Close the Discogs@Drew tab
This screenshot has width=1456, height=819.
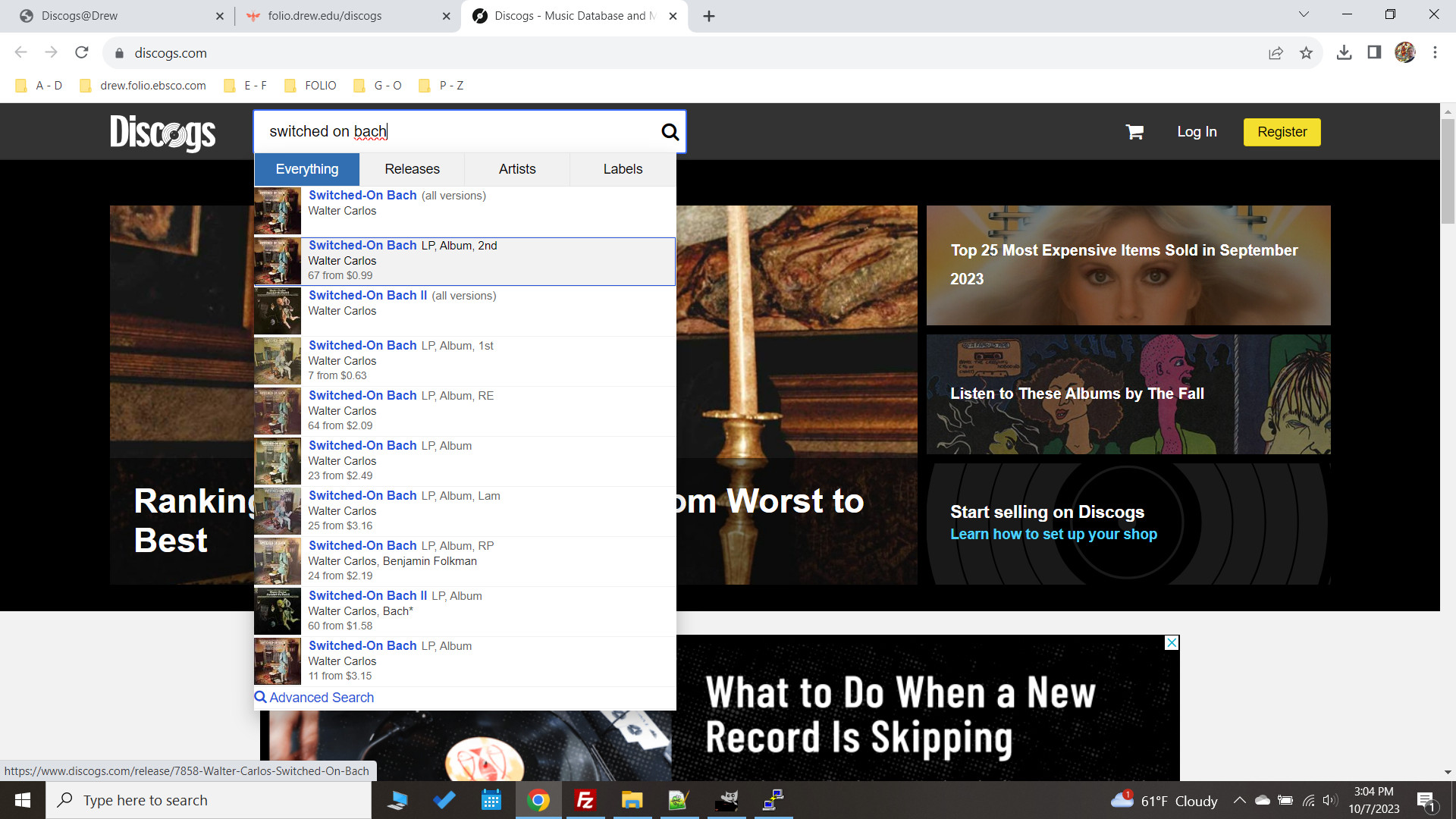(219, 16)
